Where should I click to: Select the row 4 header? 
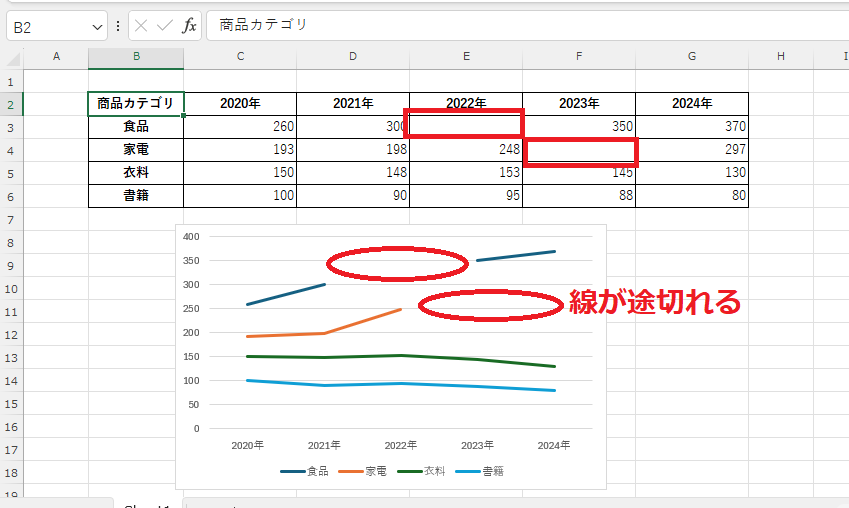click(11, 149)
